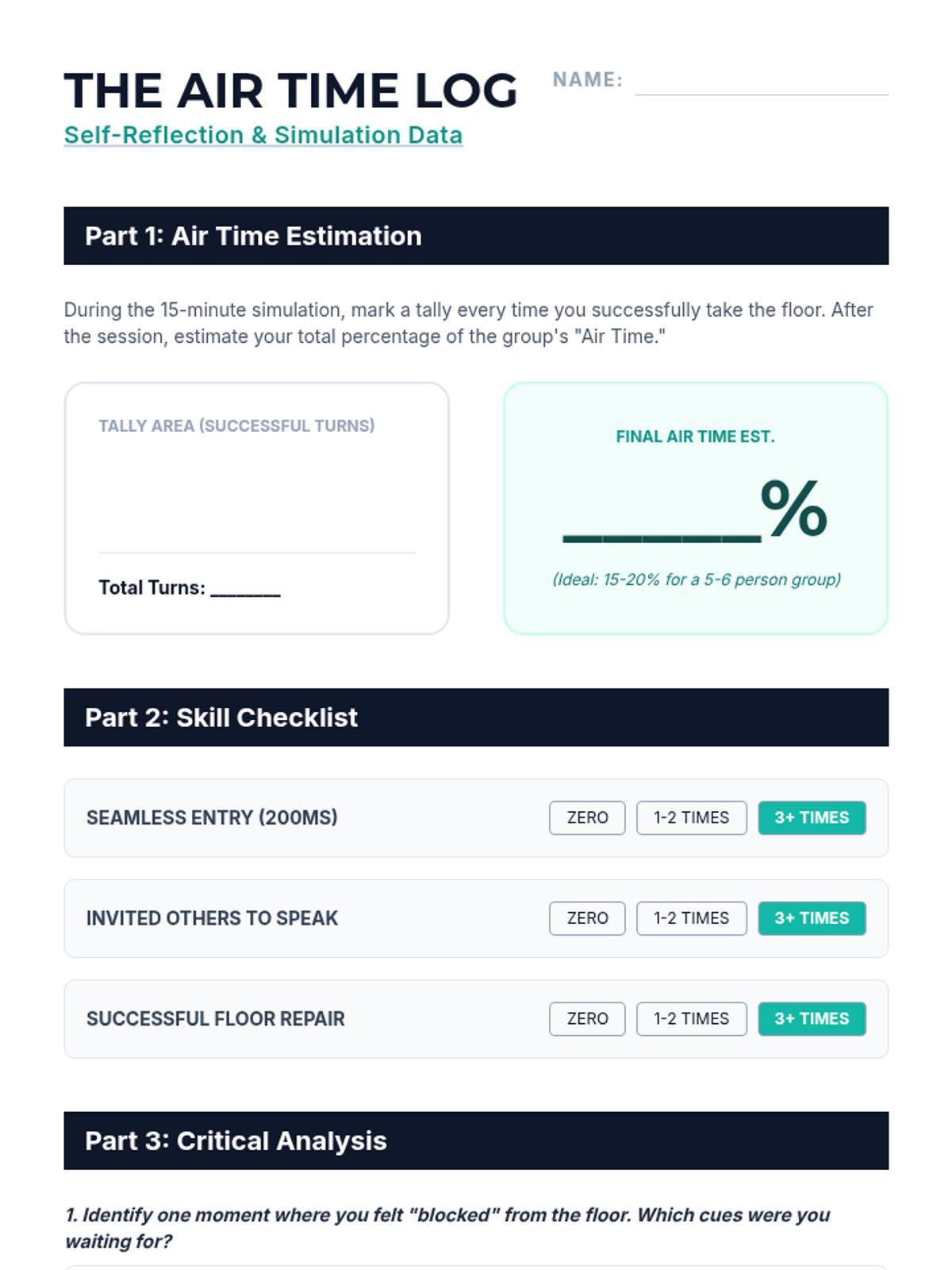This screenshot has height=1270, width=952.
Task: Select ZERO for Seamless Entry
Action: [587, 818]
